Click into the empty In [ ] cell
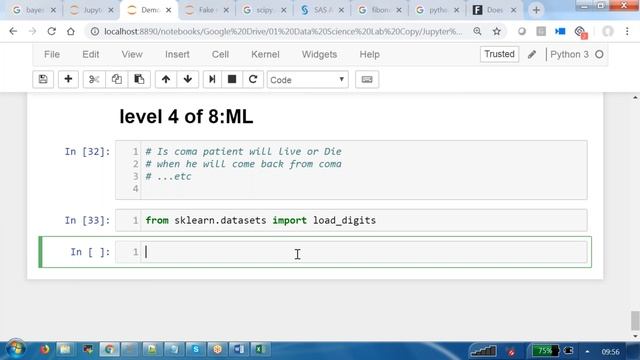This screenshot has width=640, height=360. tap(363, 252)
